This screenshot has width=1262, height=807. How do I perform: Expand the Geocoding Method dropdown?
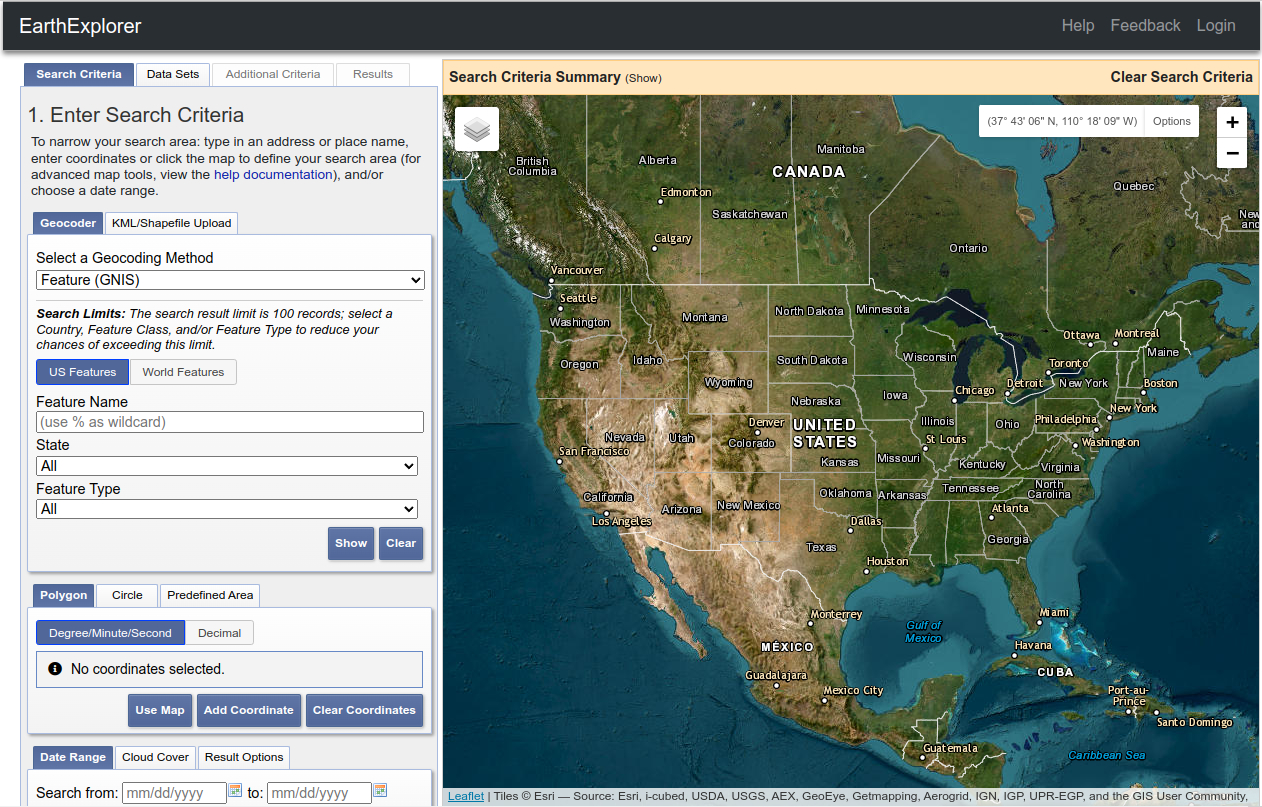click(230, 280)
